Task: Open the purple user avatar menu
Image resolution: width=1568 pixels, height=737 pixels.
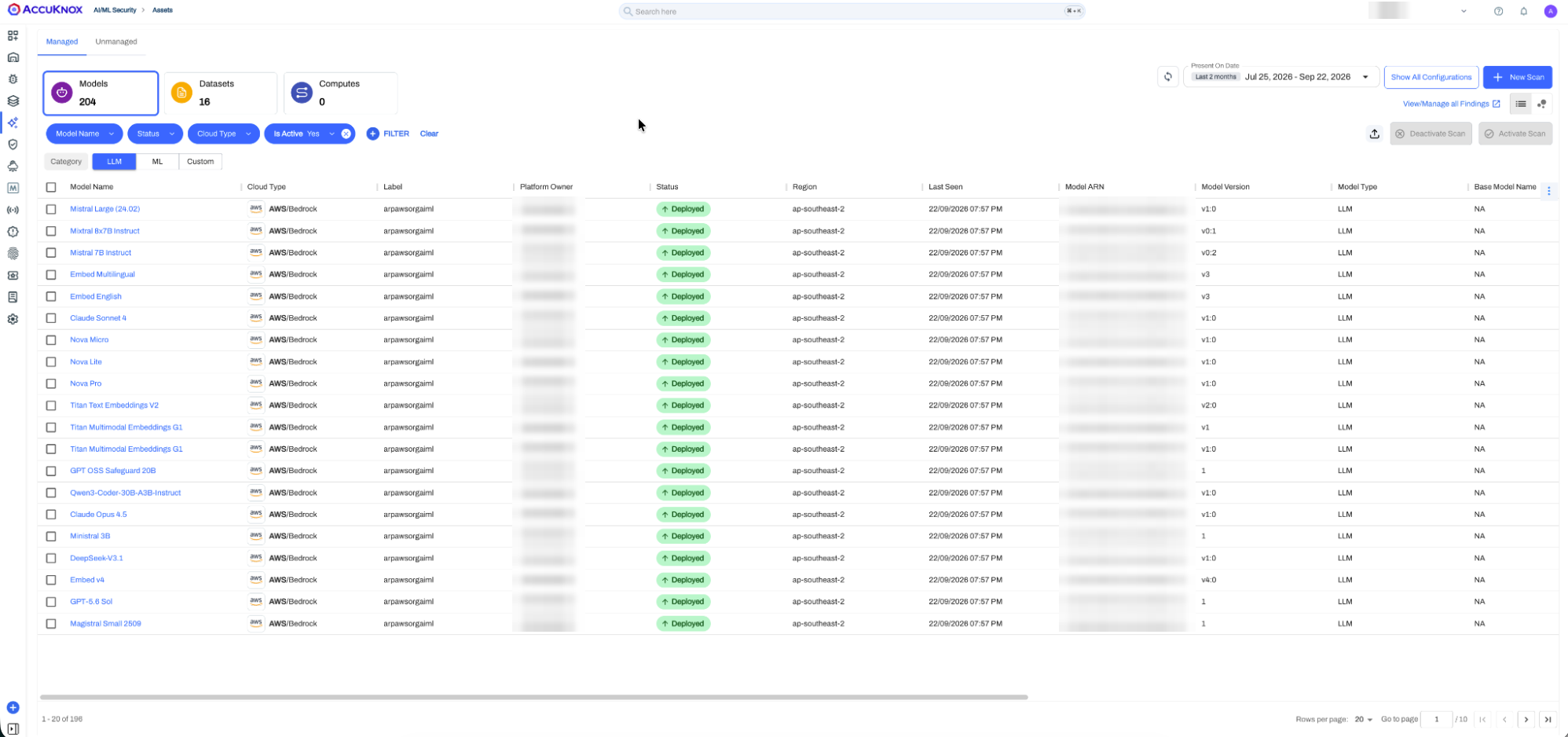Action: pyautogui.click(x=1550, y=11)
